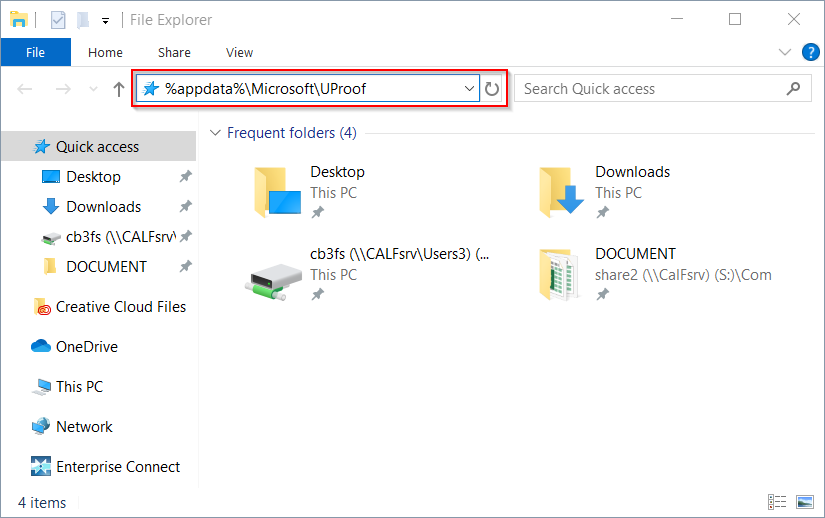Click the share2 (\\CalFsrv) path text
Viewport: 825px width, 518px height.
click(683, 275)
